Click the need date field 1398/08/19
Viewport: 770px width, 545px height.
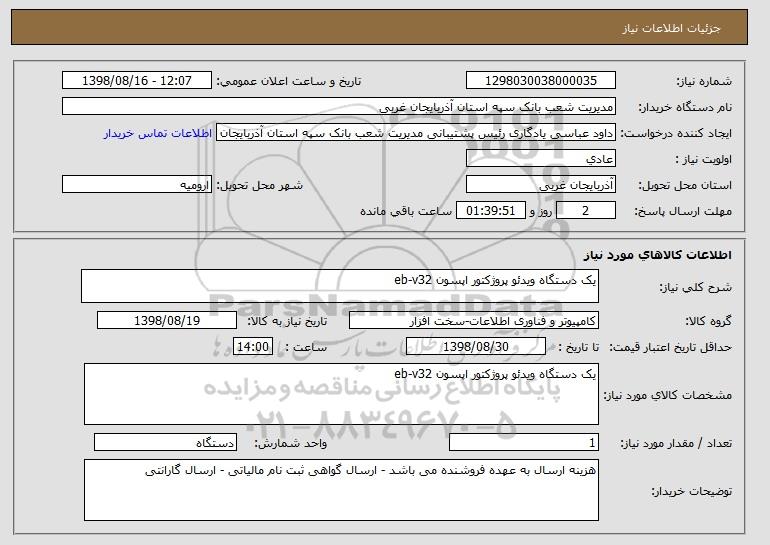click(167, 321)
